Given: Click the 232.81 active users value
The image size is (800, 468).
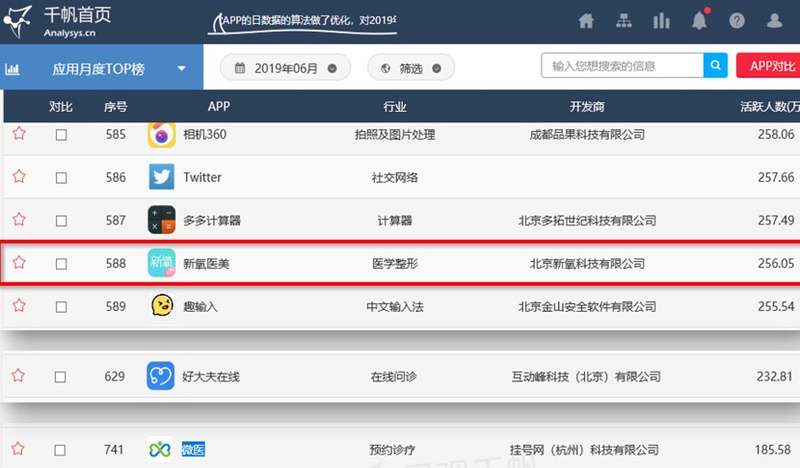Looking at the screenshot, I should 774,377.
